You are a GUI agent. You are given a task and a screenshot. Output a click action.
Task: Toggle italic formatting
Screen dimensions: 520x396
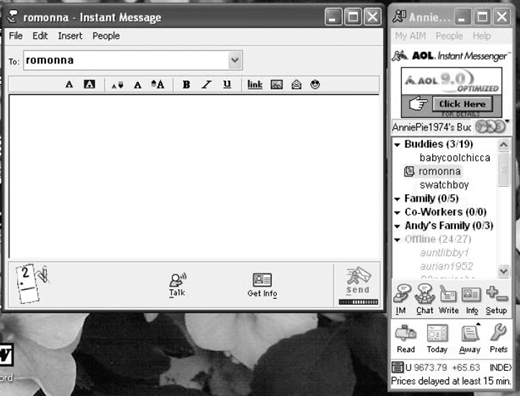pos(207,85)
